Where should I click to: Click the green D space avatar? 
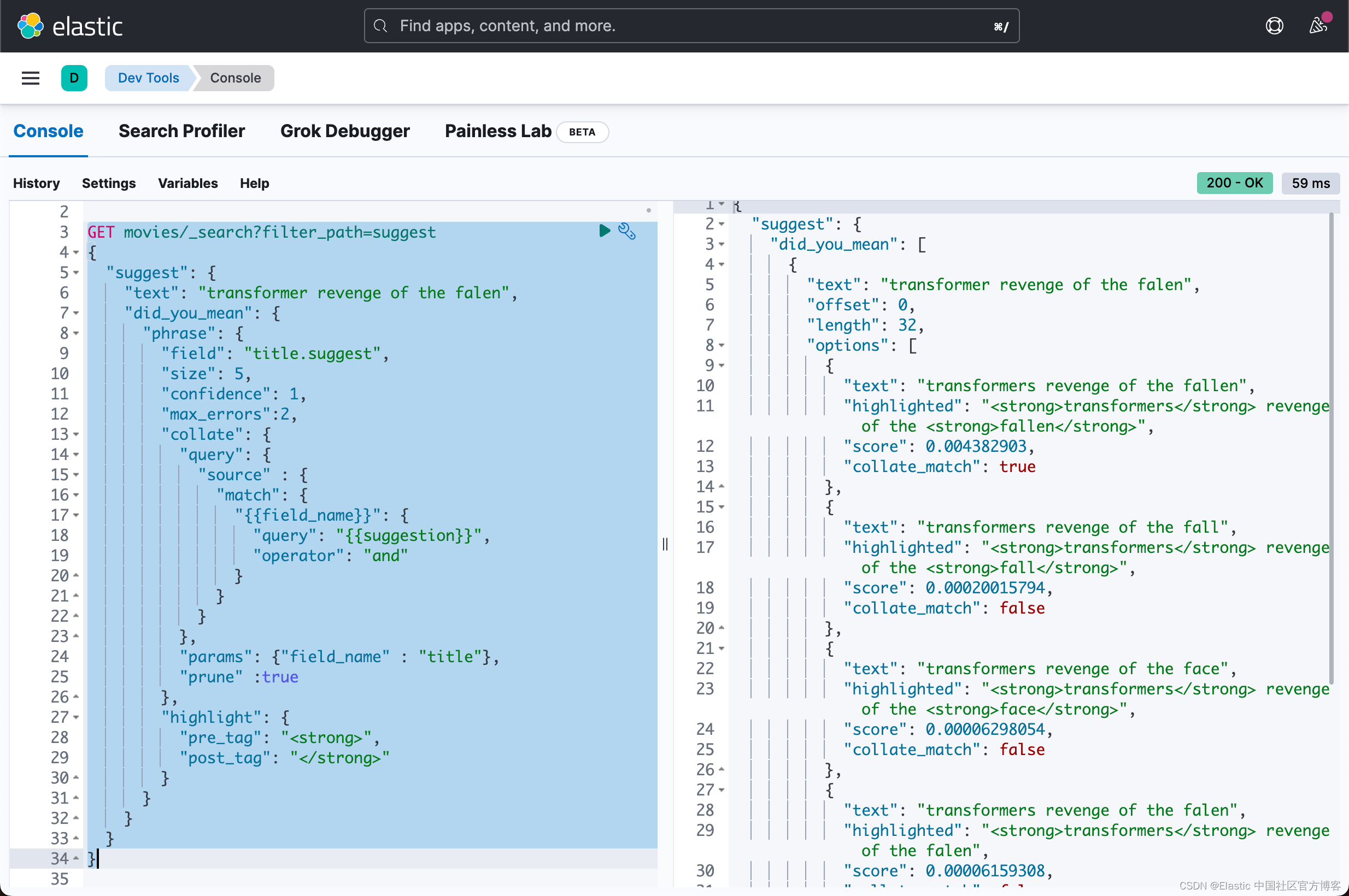pos(74,78)
